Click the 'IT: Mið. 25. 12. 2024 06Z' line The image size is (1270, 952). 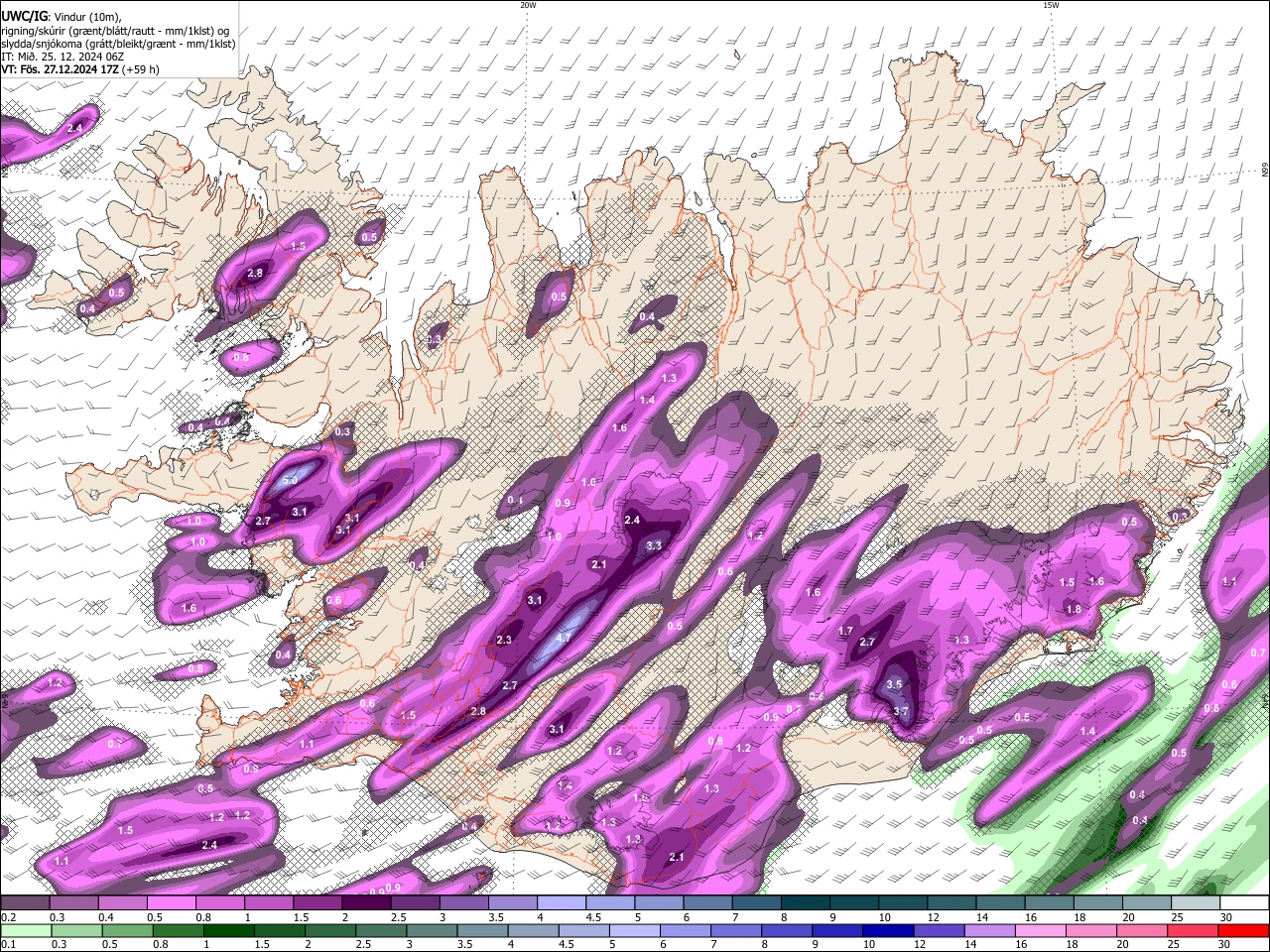63,57
